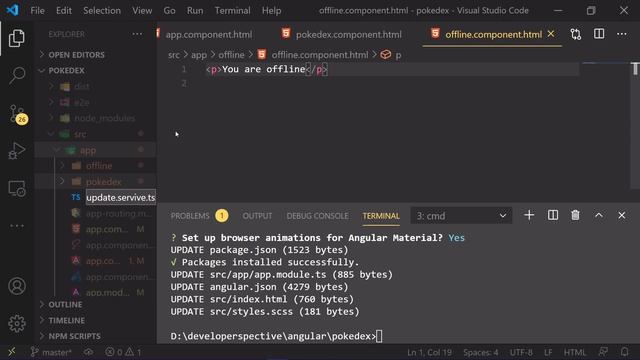Close the terminal panel
Screen dimensions: 640x360
pyautogui.click(x=622, y=215)
